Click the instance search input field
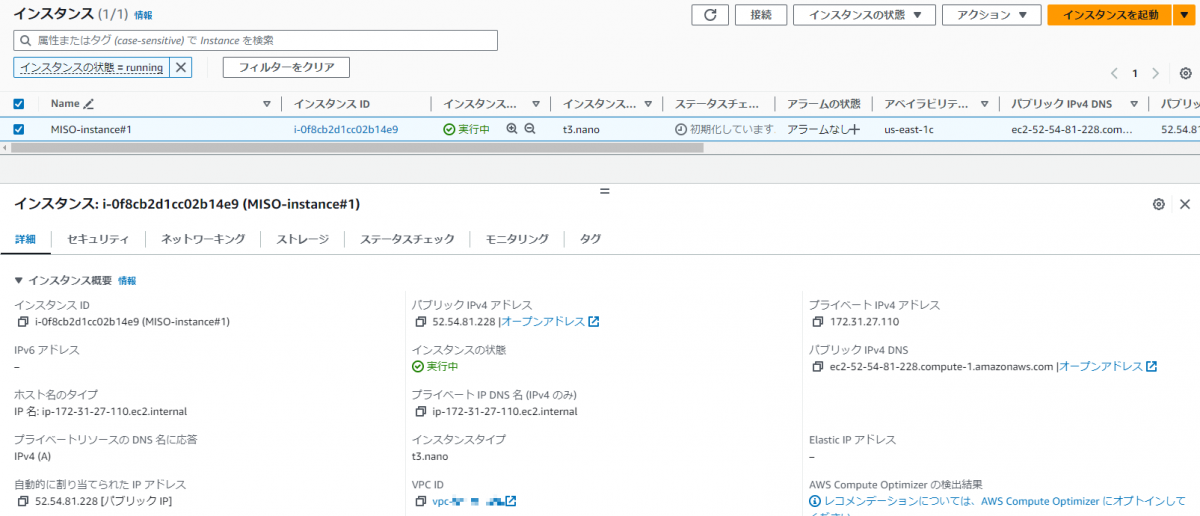 pyautogui.click(x=256, y=40)
